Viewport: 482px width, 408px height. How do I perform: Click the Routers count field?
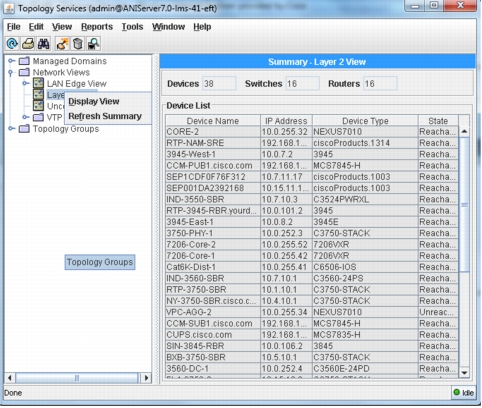point(380,83)
